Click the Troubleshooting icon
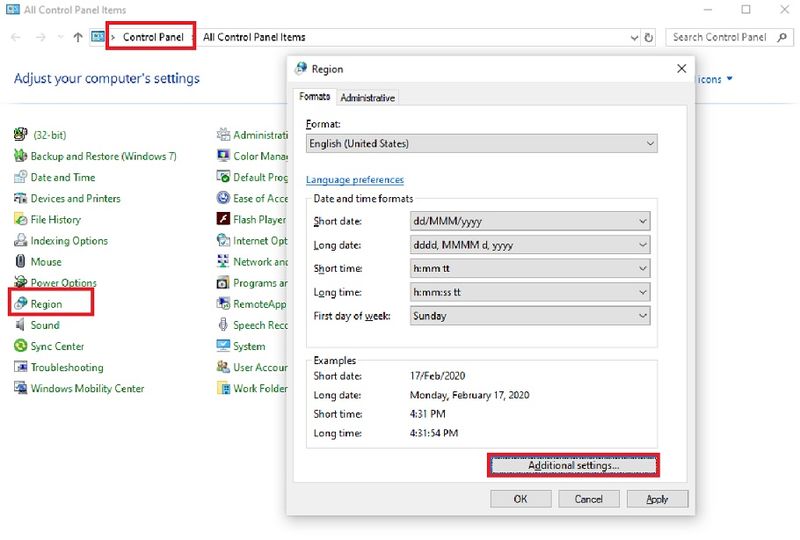The width and height of the screenshot is (800, 540). 21,367
